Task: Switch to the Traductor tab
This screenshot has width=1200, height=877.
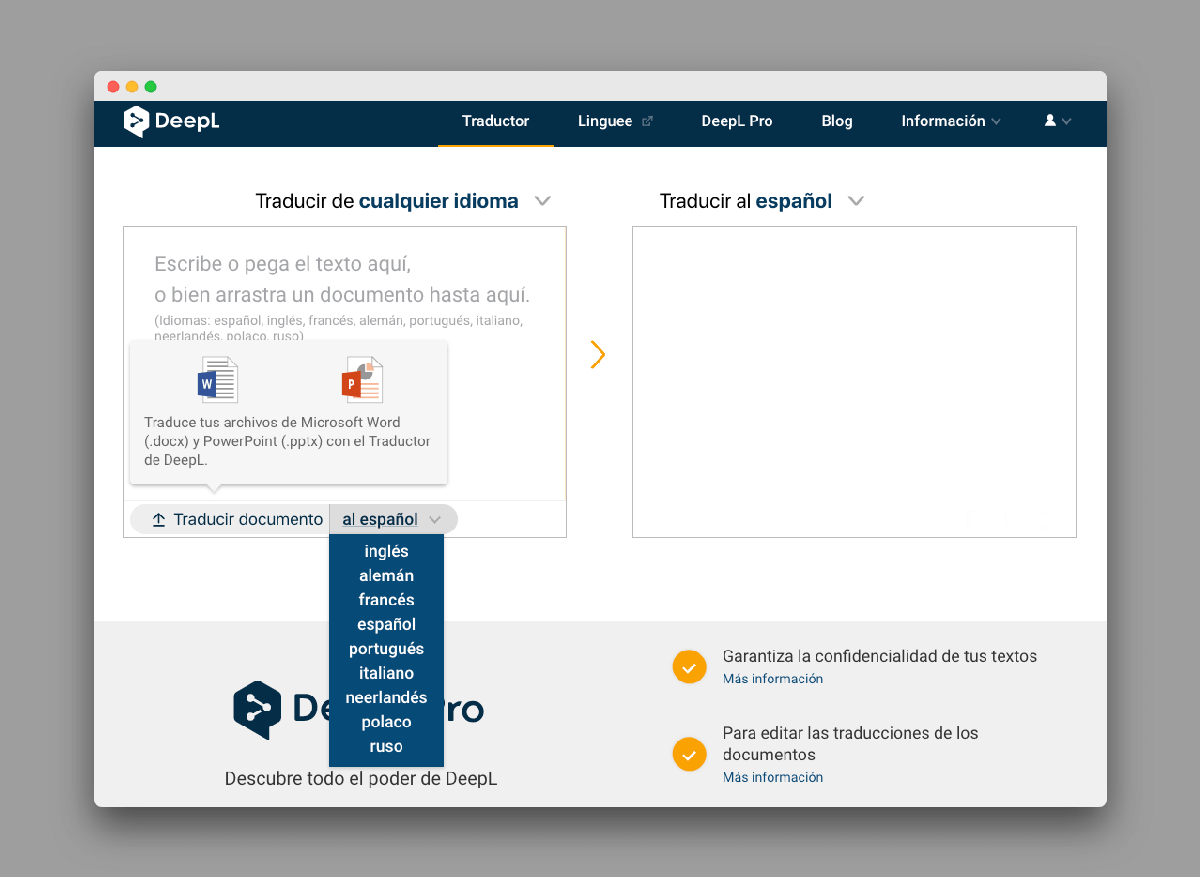Action: [x=495, y=121]
